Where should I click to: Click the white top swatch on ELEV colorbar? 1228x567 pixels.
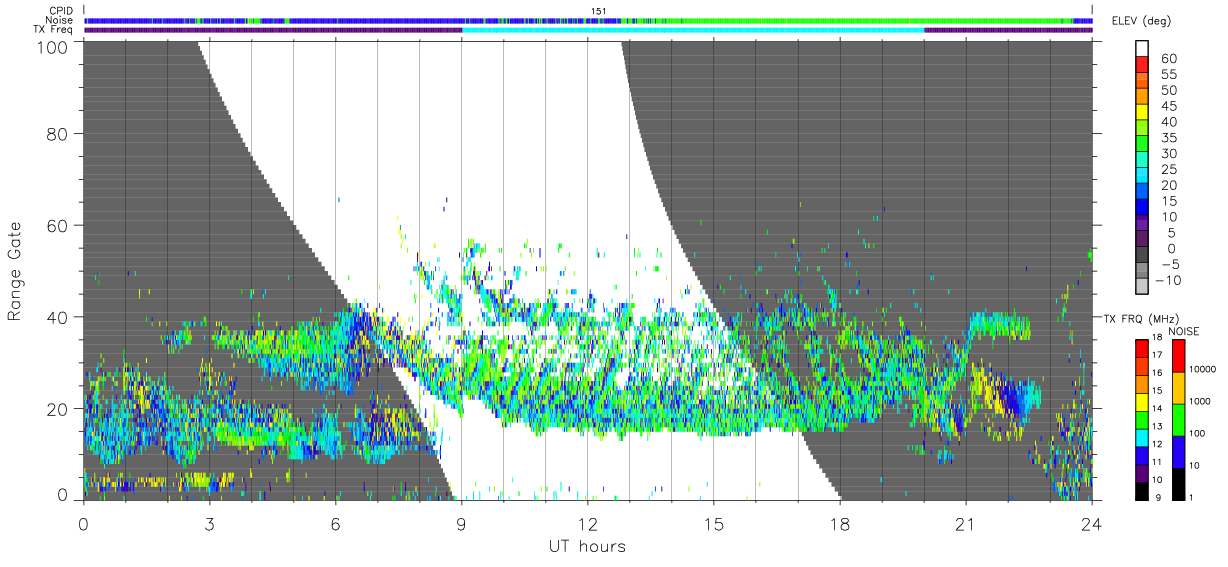pos(1143,50)
